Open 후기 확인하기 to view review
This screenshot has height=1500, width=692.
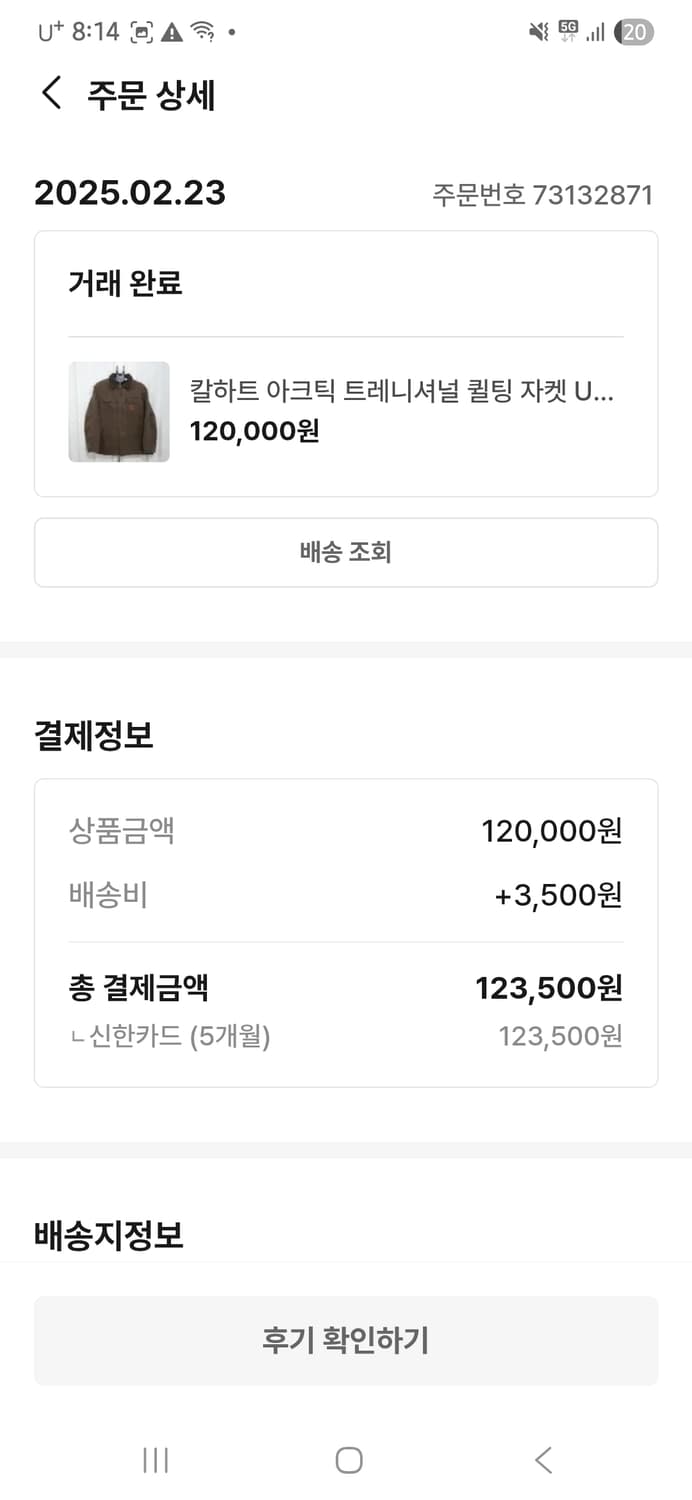[x=346, y=1340]
